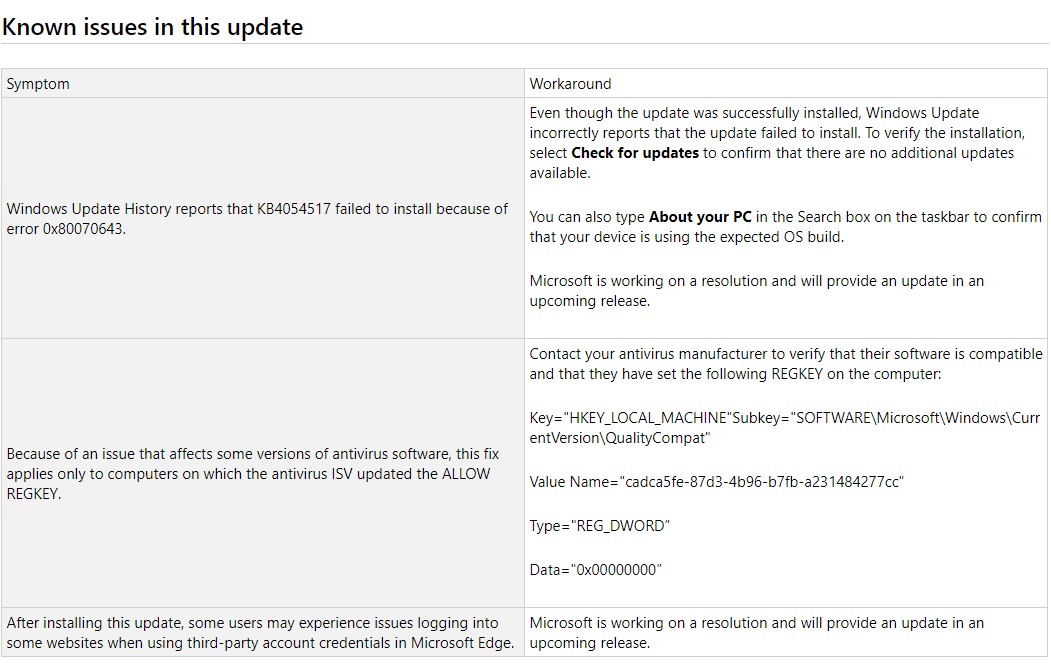Click the Value Name cadca5fe GUID line

click(717, 482)
